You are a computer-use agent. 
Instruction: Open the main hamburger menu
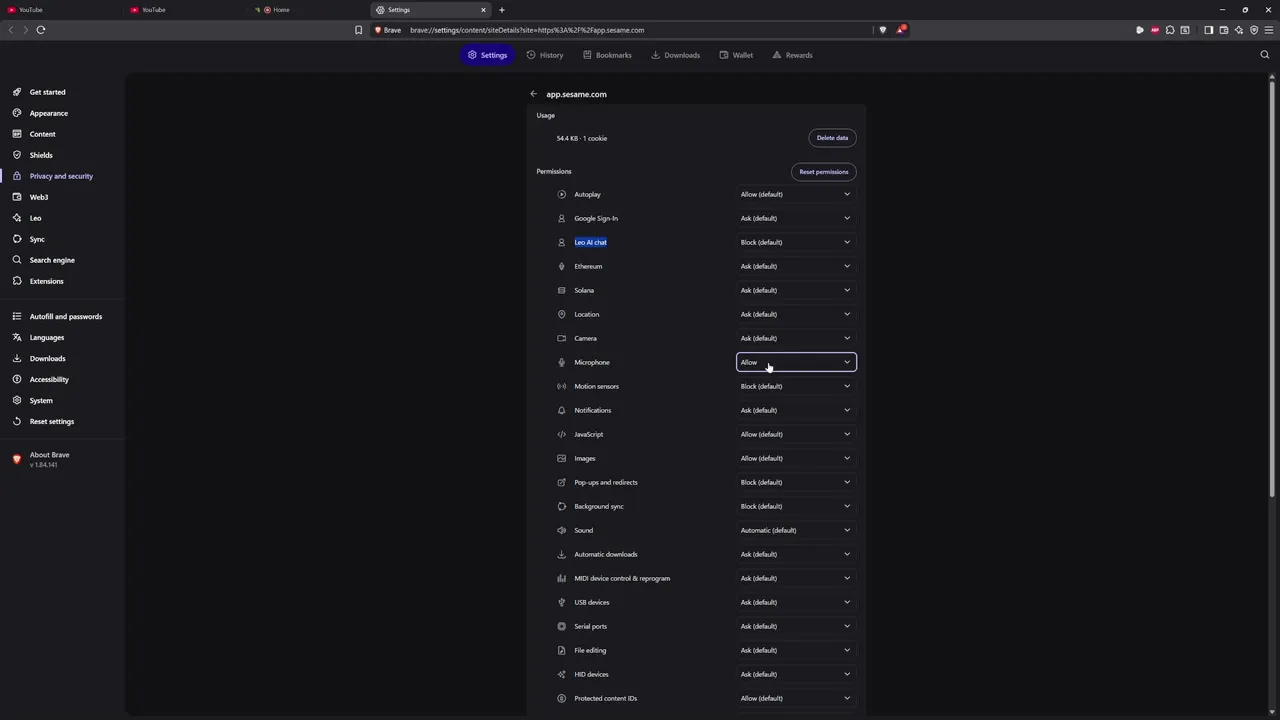click(1269, 30)
